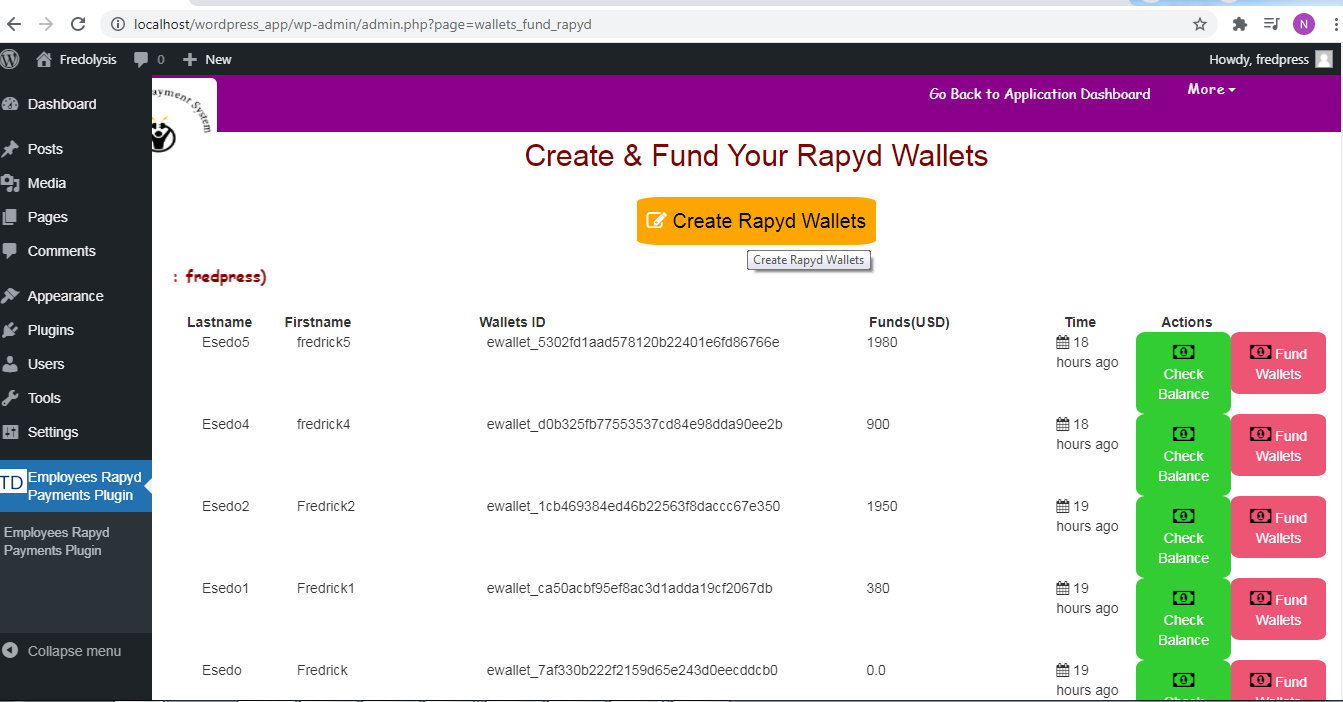The width and height of the screenshot is (1343, 702).
Task: Click lastname Esedo5 cell
Action: click(225, 342)
